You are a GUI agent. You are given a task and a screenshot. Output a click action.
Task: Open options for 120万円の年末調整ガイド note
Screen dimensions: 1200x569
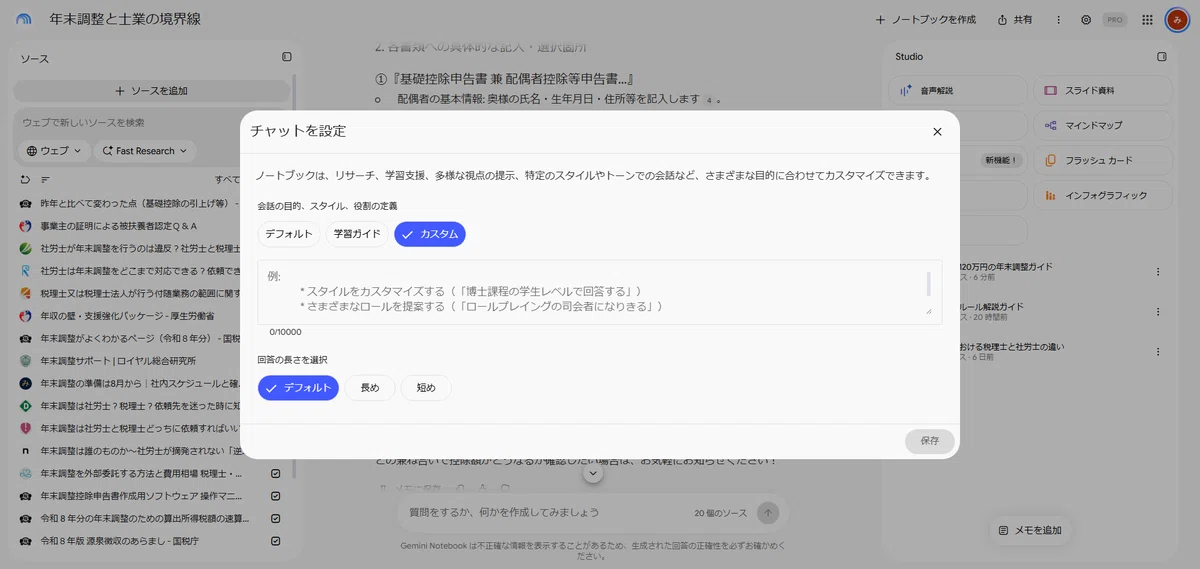pyautogui.click(x=1158, y=272)
